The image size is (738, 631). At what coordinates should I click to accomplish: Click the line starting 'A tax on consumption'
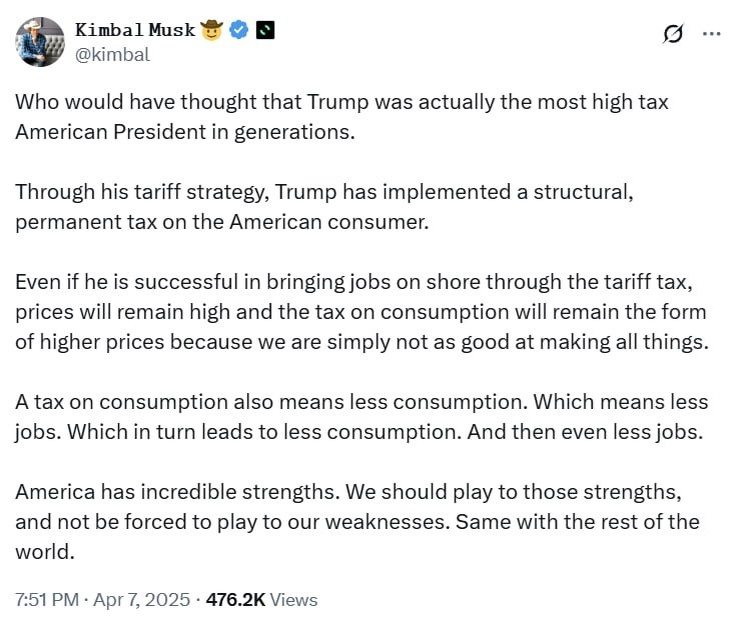coord(361,402)
